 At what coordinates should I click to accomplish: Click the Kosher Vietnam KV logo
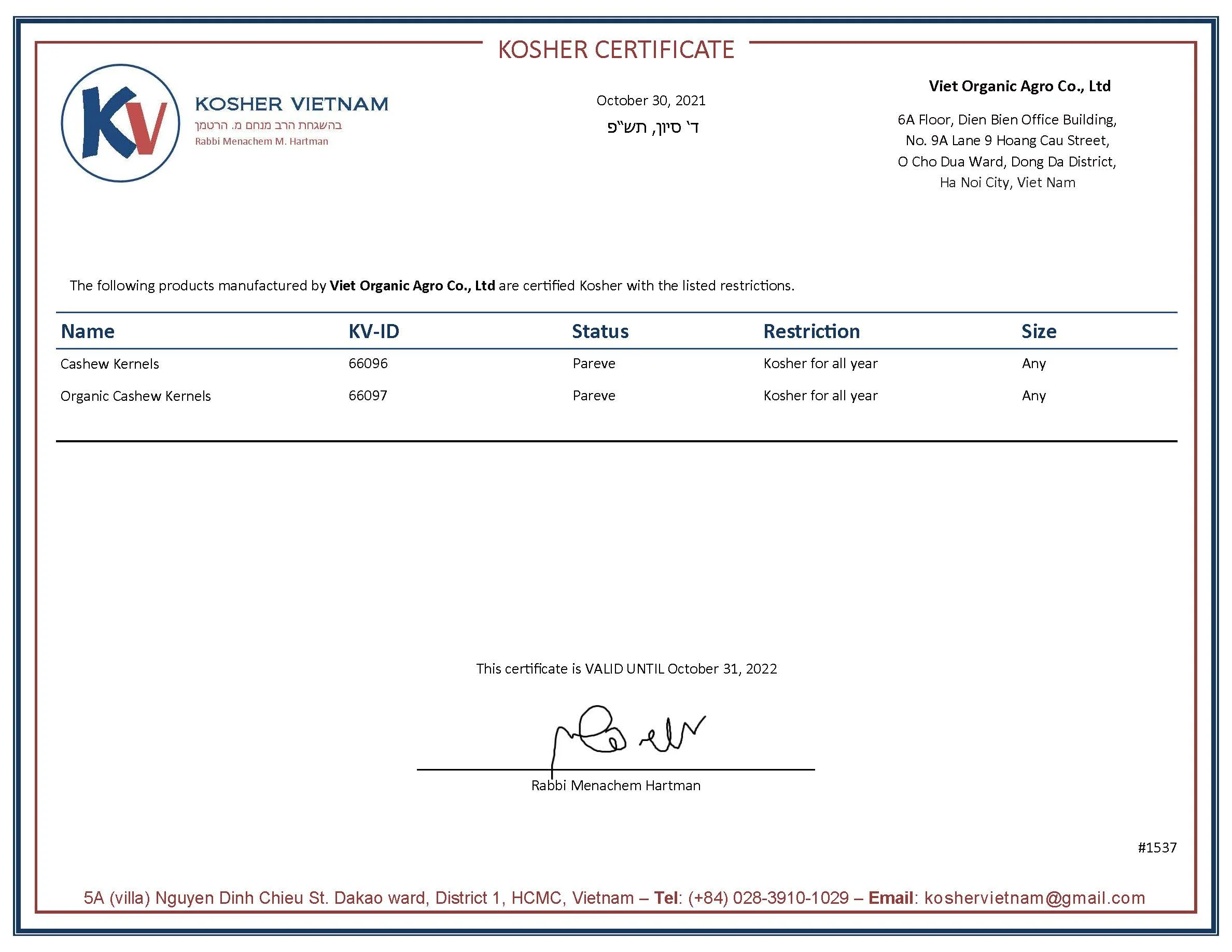(x=120, y=123)
